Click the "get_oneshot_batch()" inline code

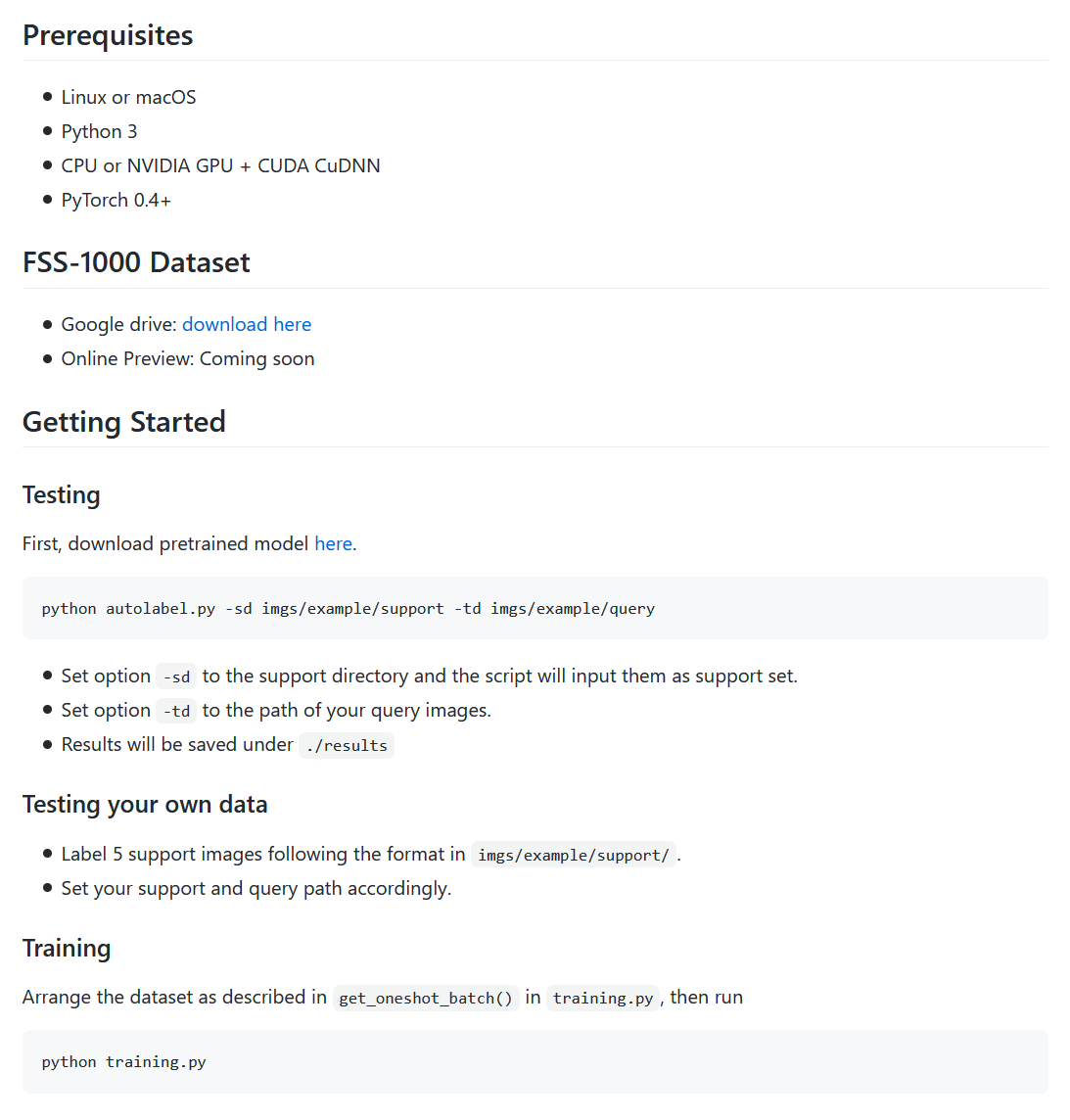426,999
